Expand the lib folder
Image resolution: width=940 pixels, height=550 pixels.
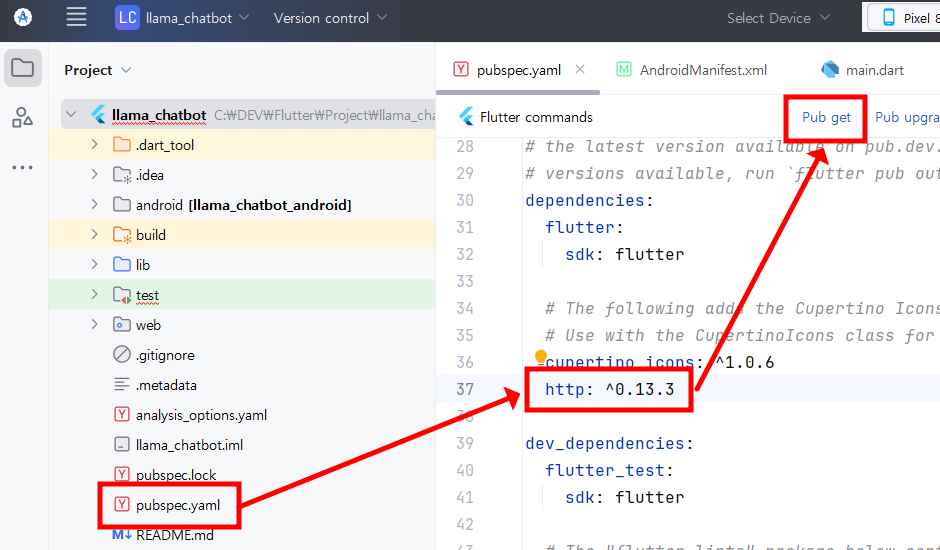[94, 265]
